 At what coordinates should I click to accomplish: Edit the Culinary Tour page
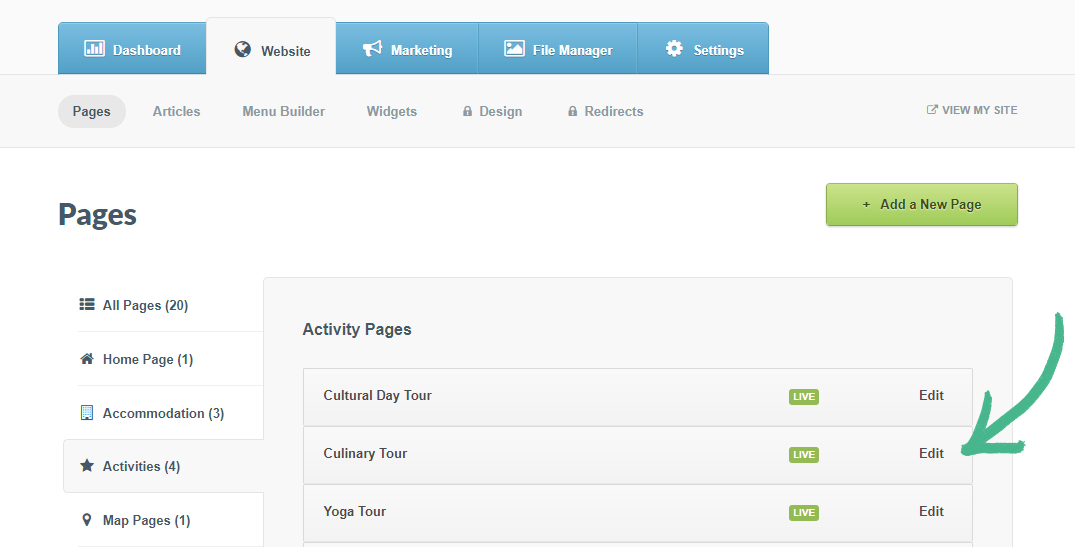click(x=931, y=453)
